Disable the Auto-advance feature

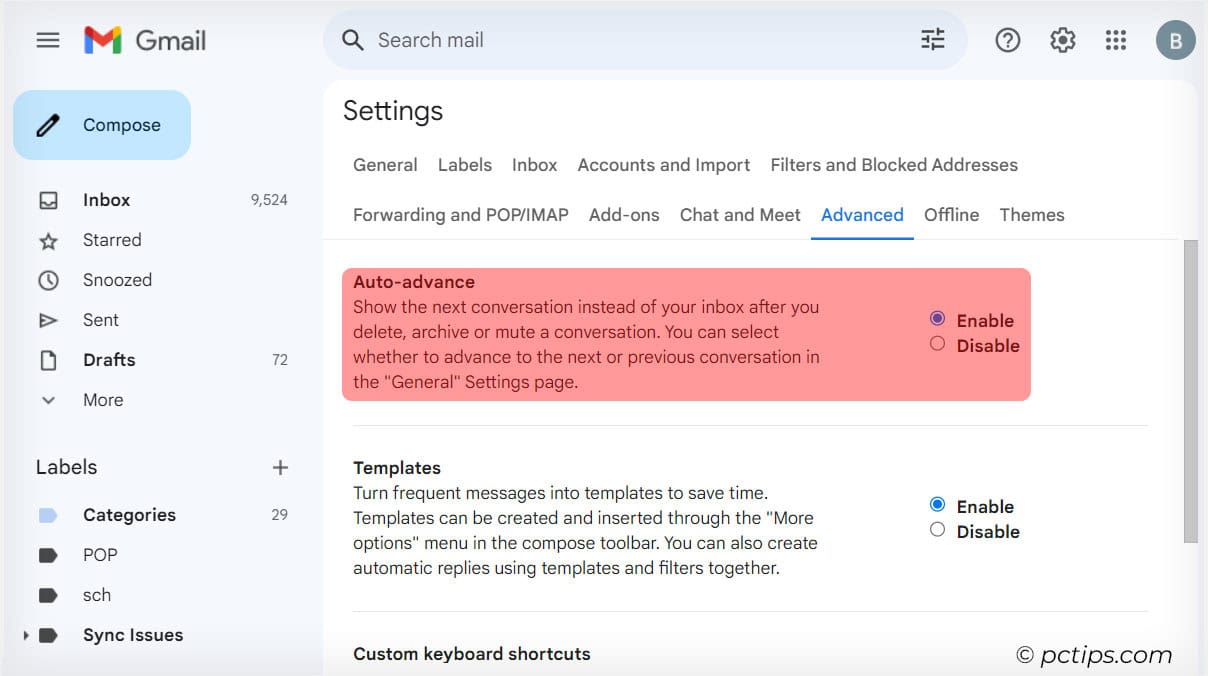pos(937,343)
